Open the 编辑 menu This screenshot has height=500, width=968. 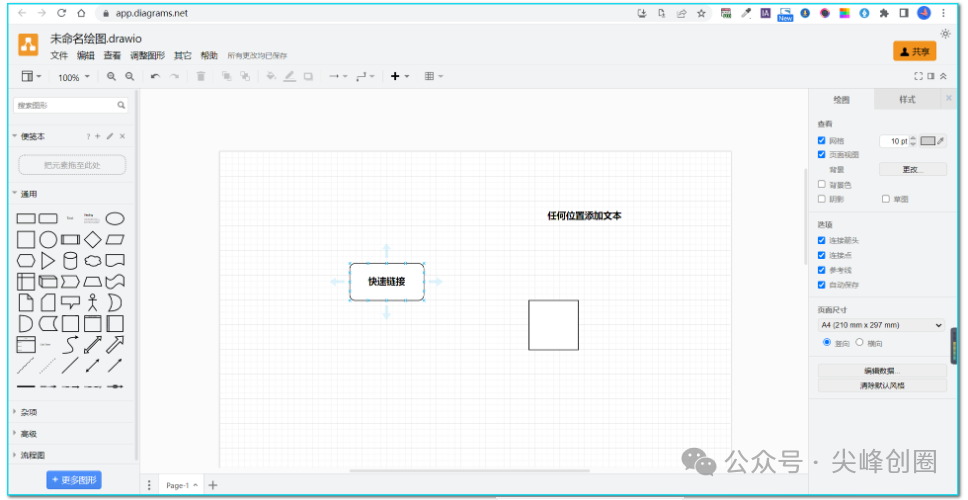[86, 56]
